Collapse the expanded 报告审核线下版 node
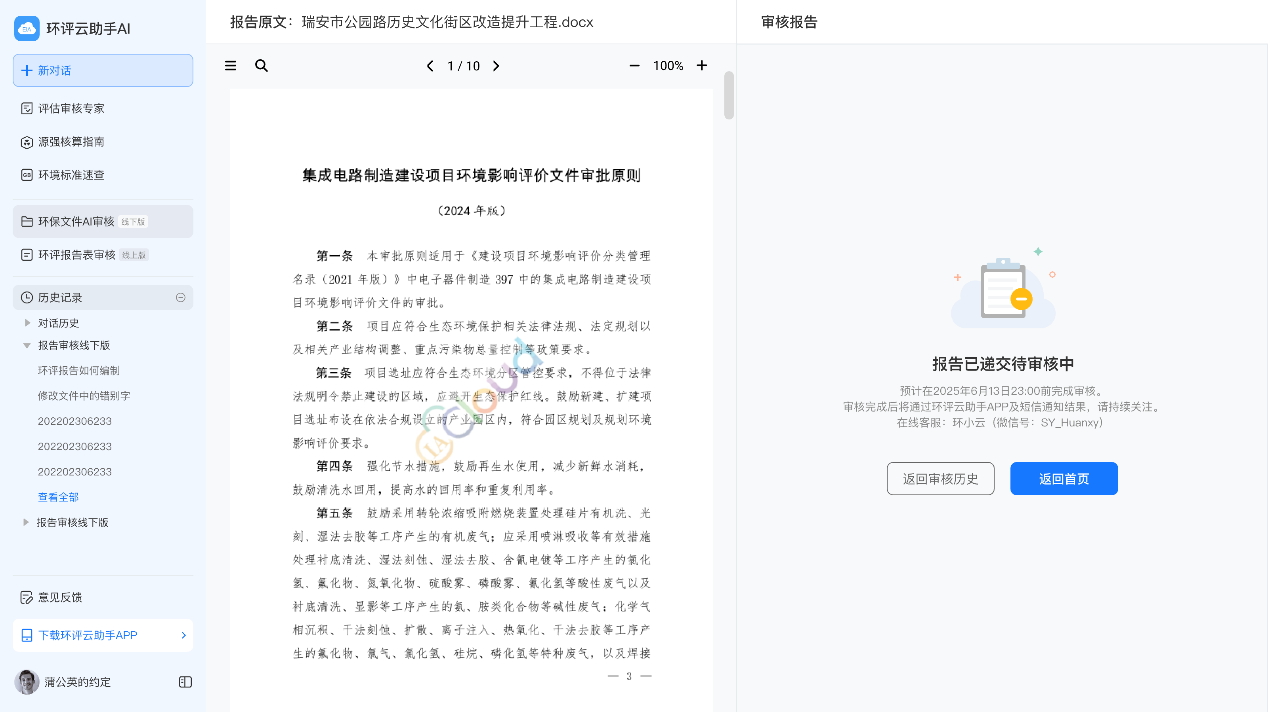 27,345
